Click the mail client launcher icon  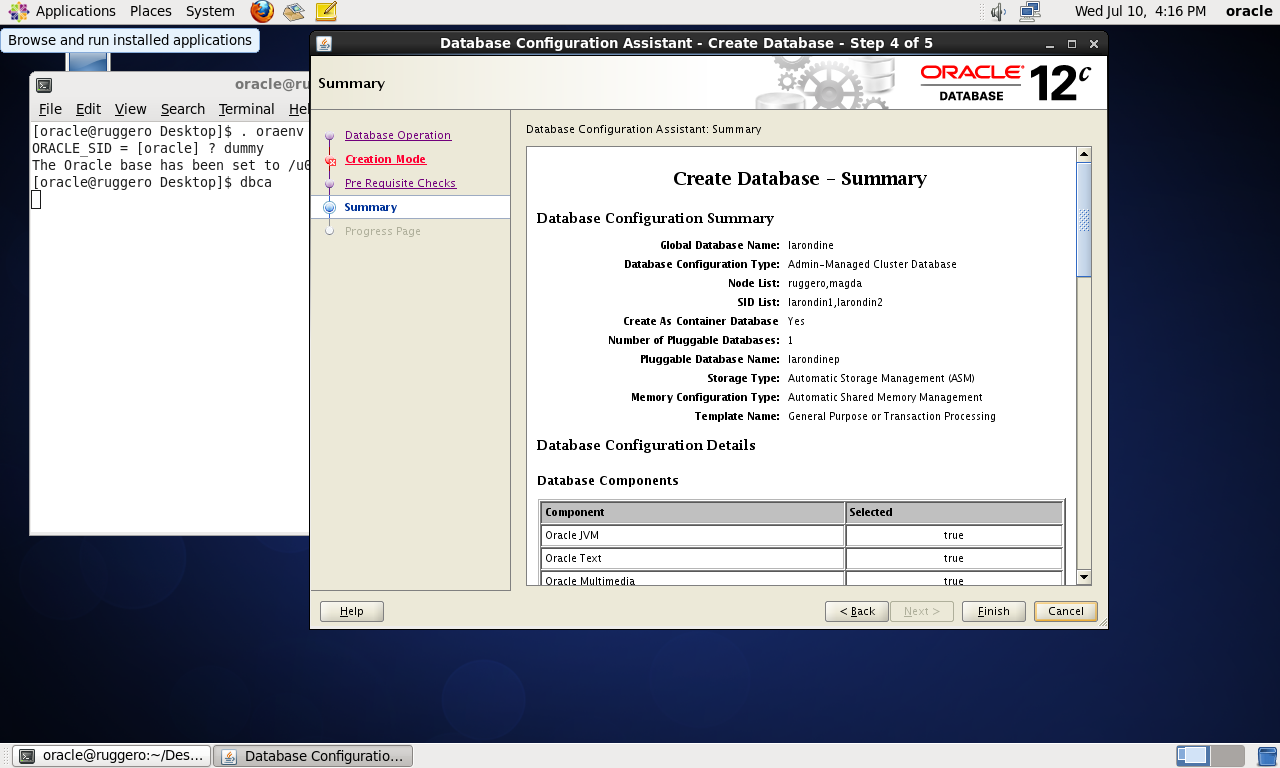pos(293,12)
